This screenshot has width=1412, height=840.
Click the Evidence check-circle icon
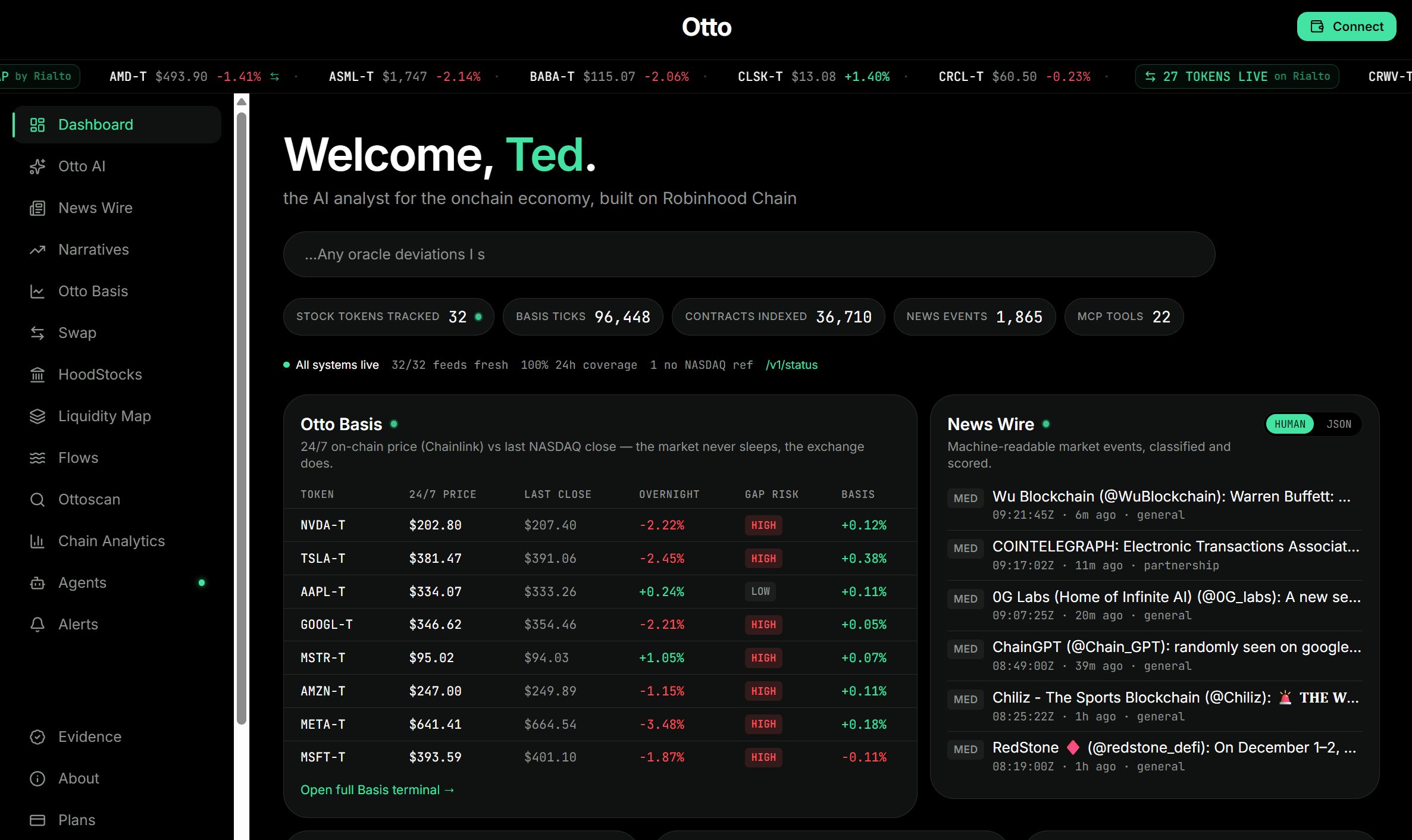pos(37,737)
